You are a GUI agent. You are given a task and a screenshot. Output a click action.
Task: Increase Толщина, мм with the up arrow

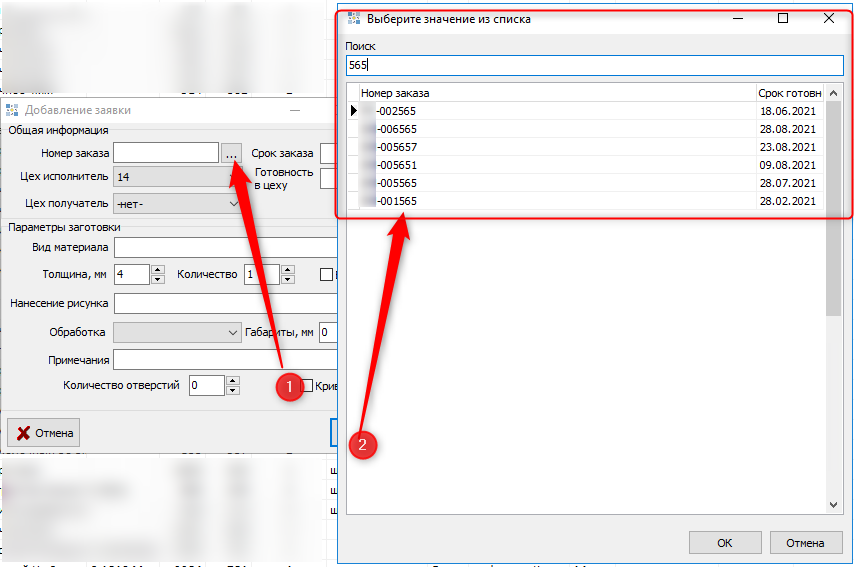click(x=158, y=269)
